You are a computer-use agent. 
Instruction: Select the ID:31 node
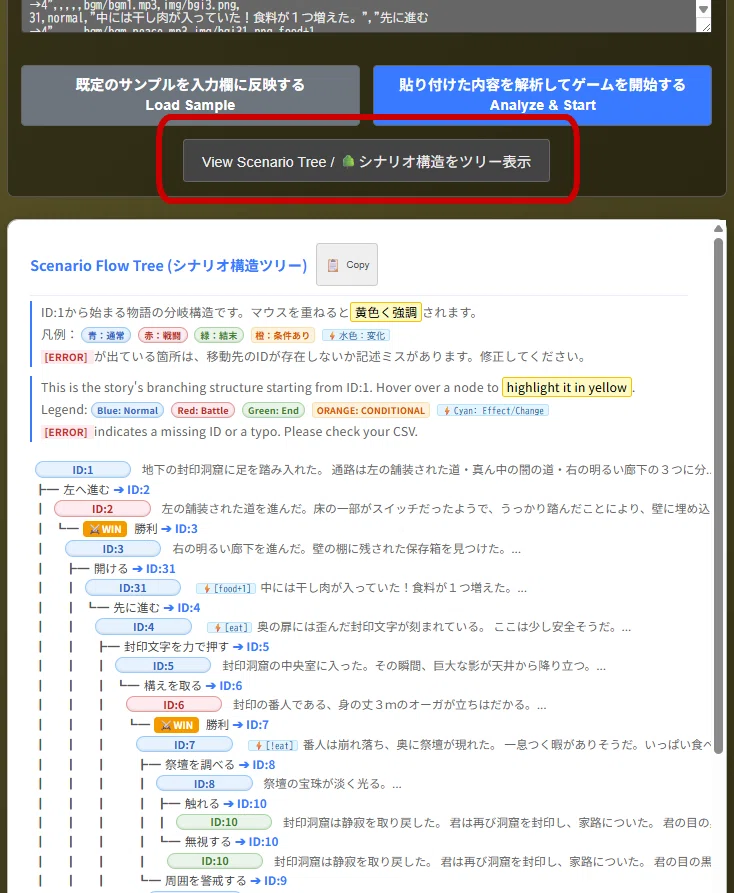pos(133,588)
